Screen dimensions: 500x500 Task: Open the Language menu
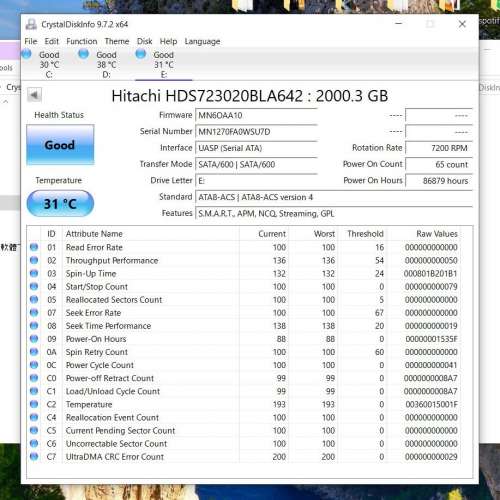[202, 41]
